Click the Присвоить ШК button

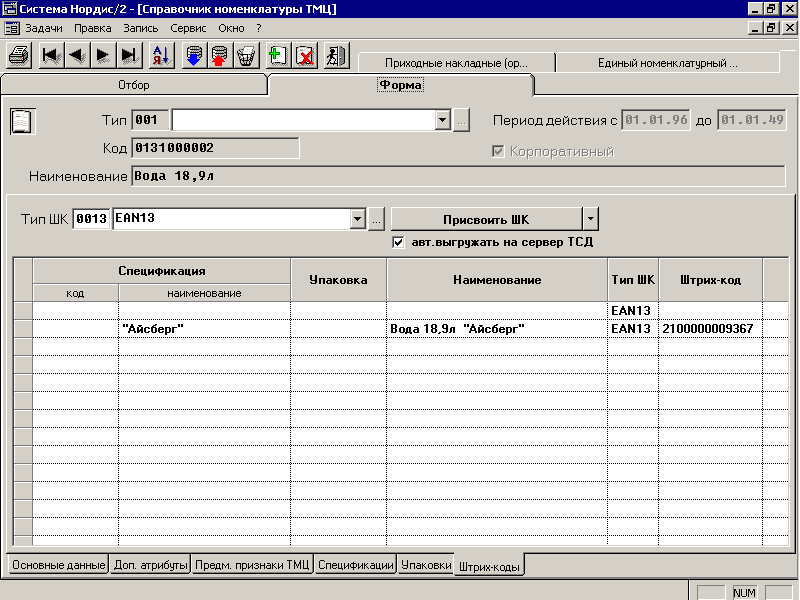coord(486,219)
